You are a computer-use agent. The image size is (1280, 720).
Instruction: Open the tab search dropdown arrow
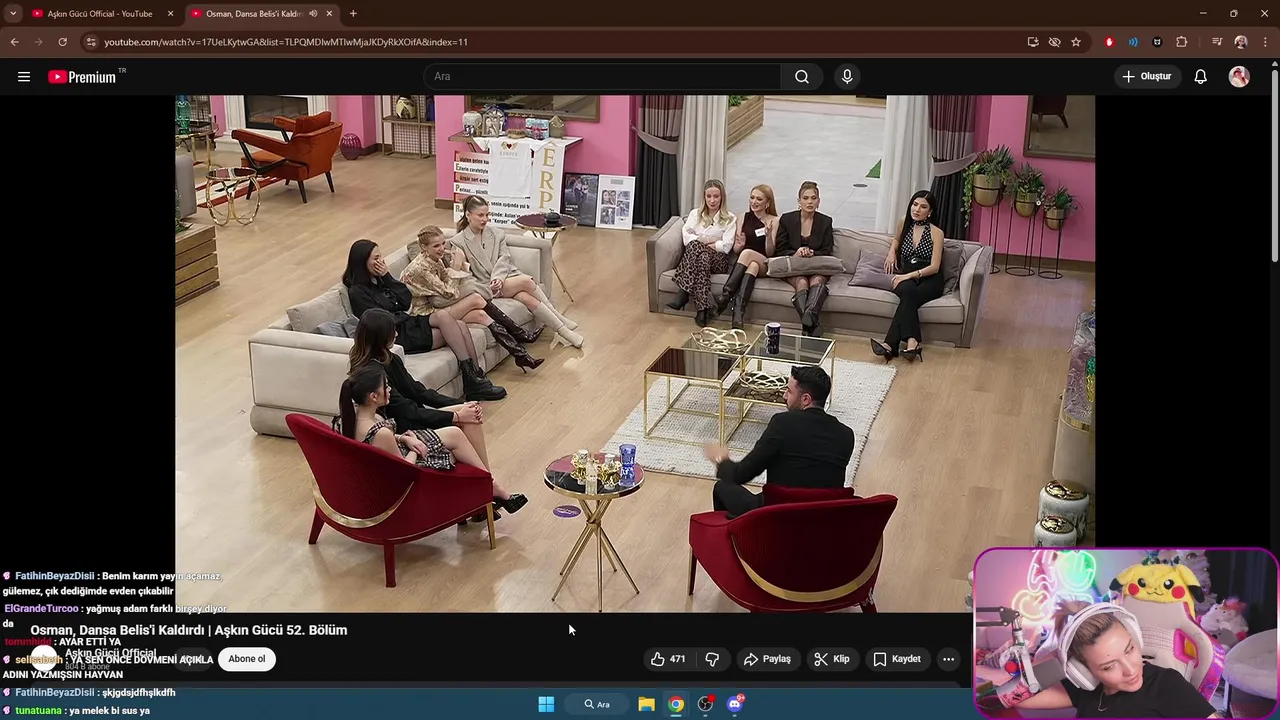click(x=13, y=14)
